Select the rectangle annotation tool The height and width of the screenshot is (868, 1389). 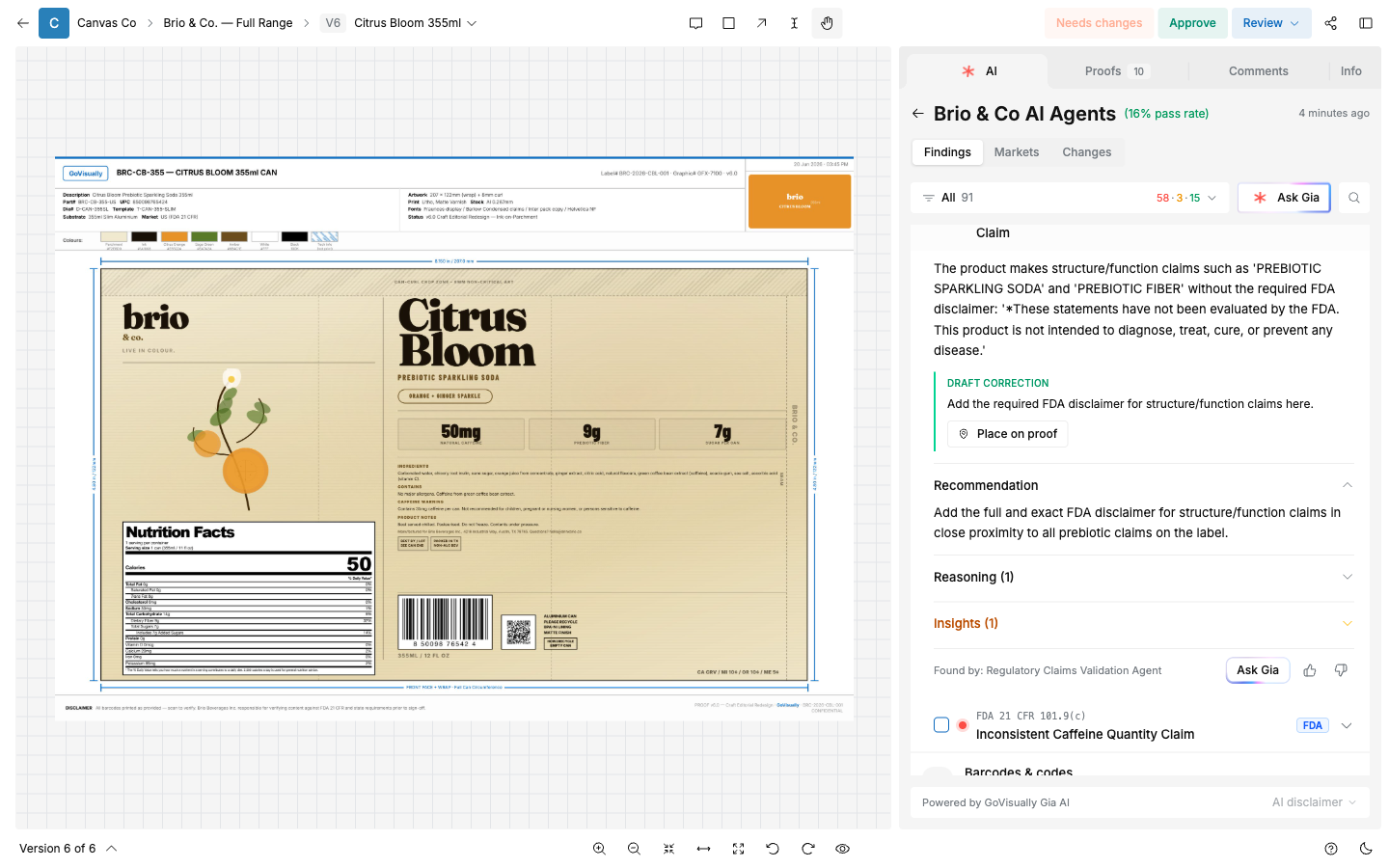(728, 23)
